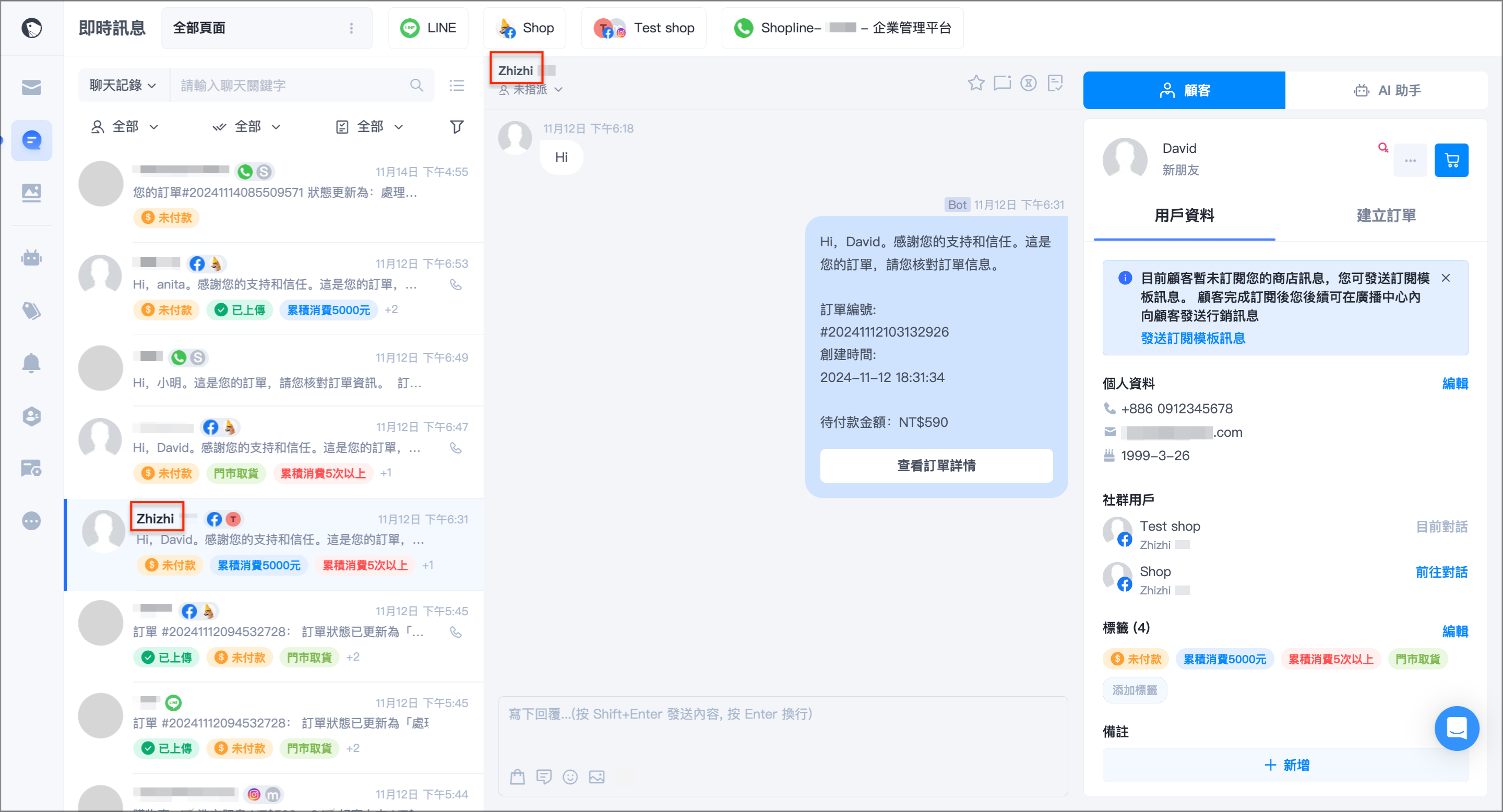This screenshot has height=812, width=1503.
Task: Click the app logo at top left
Action: [x=31, y=28]
